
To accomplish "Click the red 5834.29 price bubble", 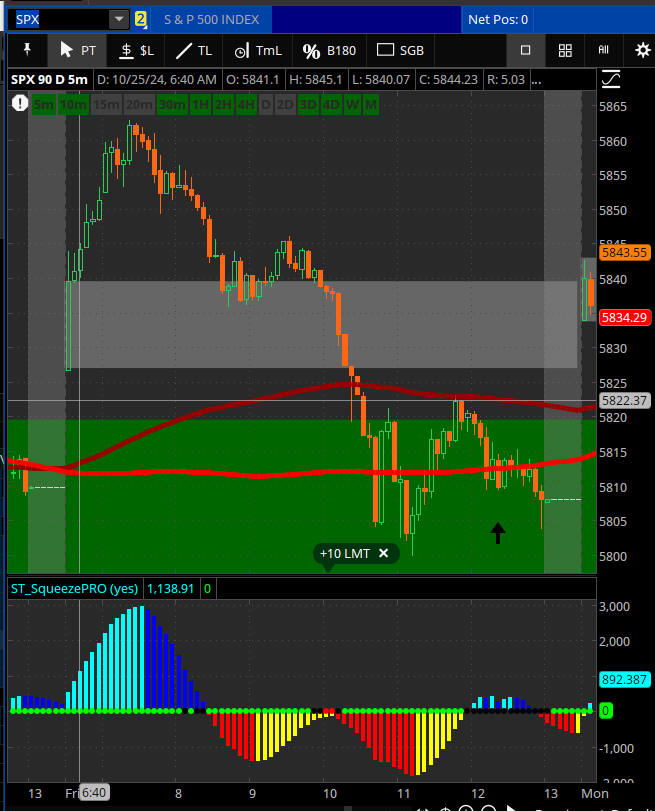I will pos(624,318).
